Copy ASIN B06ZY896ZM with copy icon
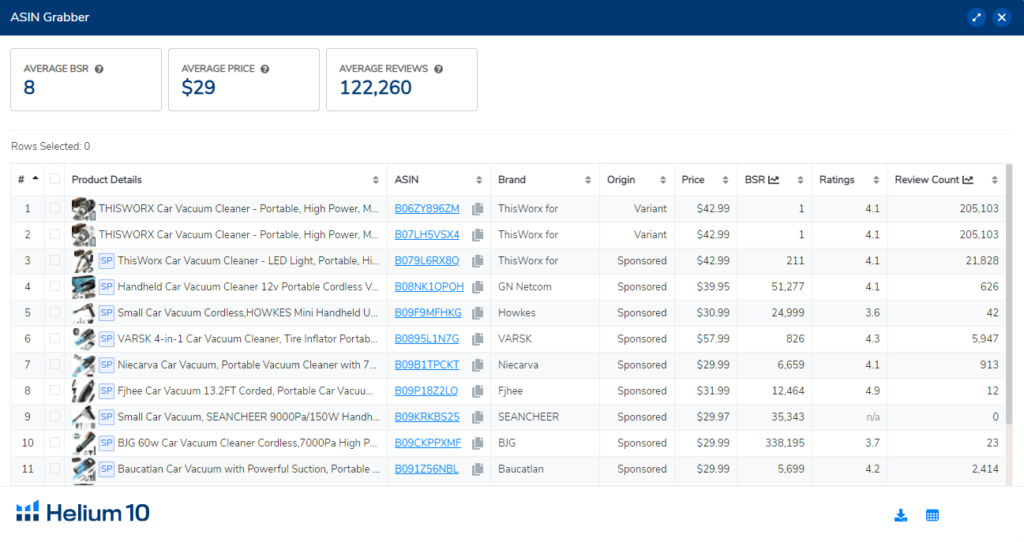The height and width of the screenshot is (542, 1024). click(478, 209)
